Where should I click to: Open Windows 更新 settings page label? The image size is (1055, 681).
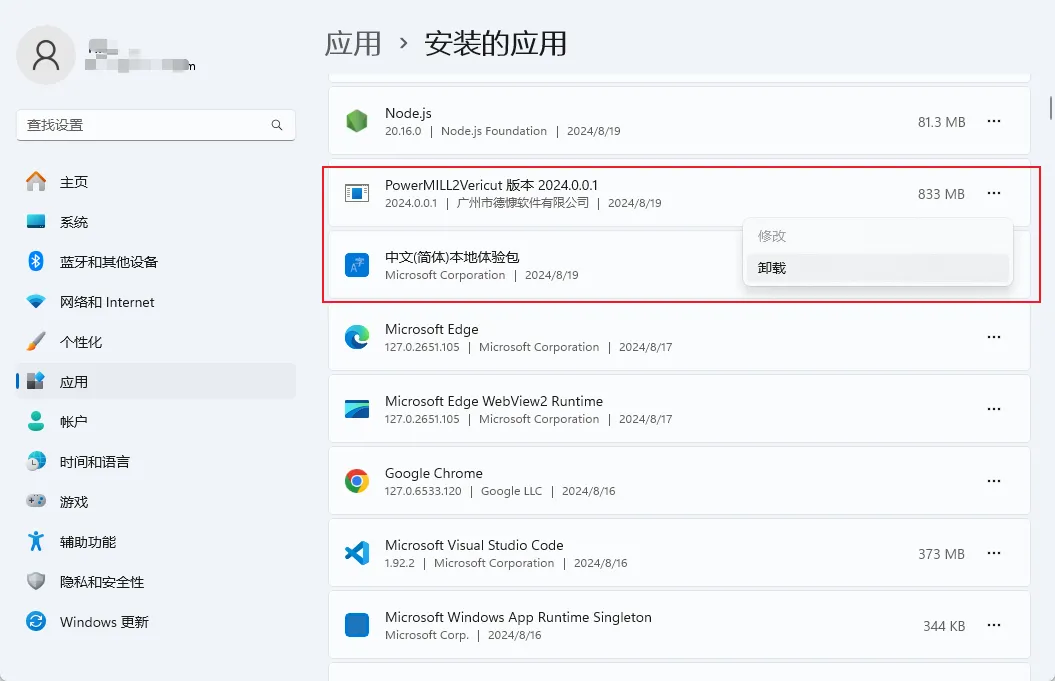tap(104, 622)
